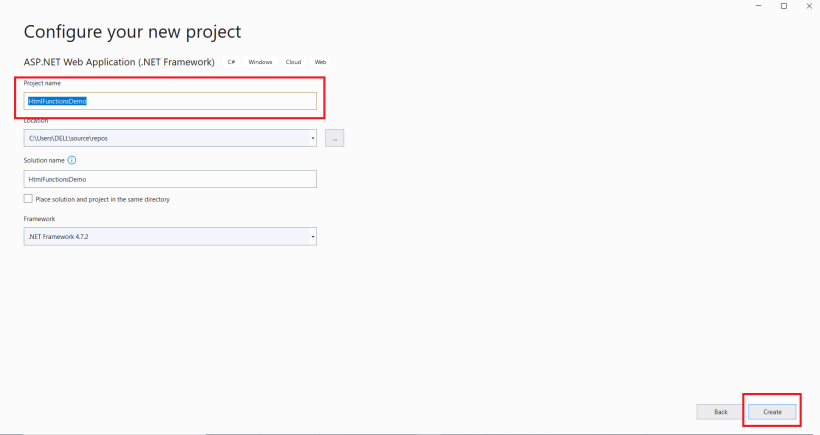Click the Solution name info icon

click(x=72, y=160)
